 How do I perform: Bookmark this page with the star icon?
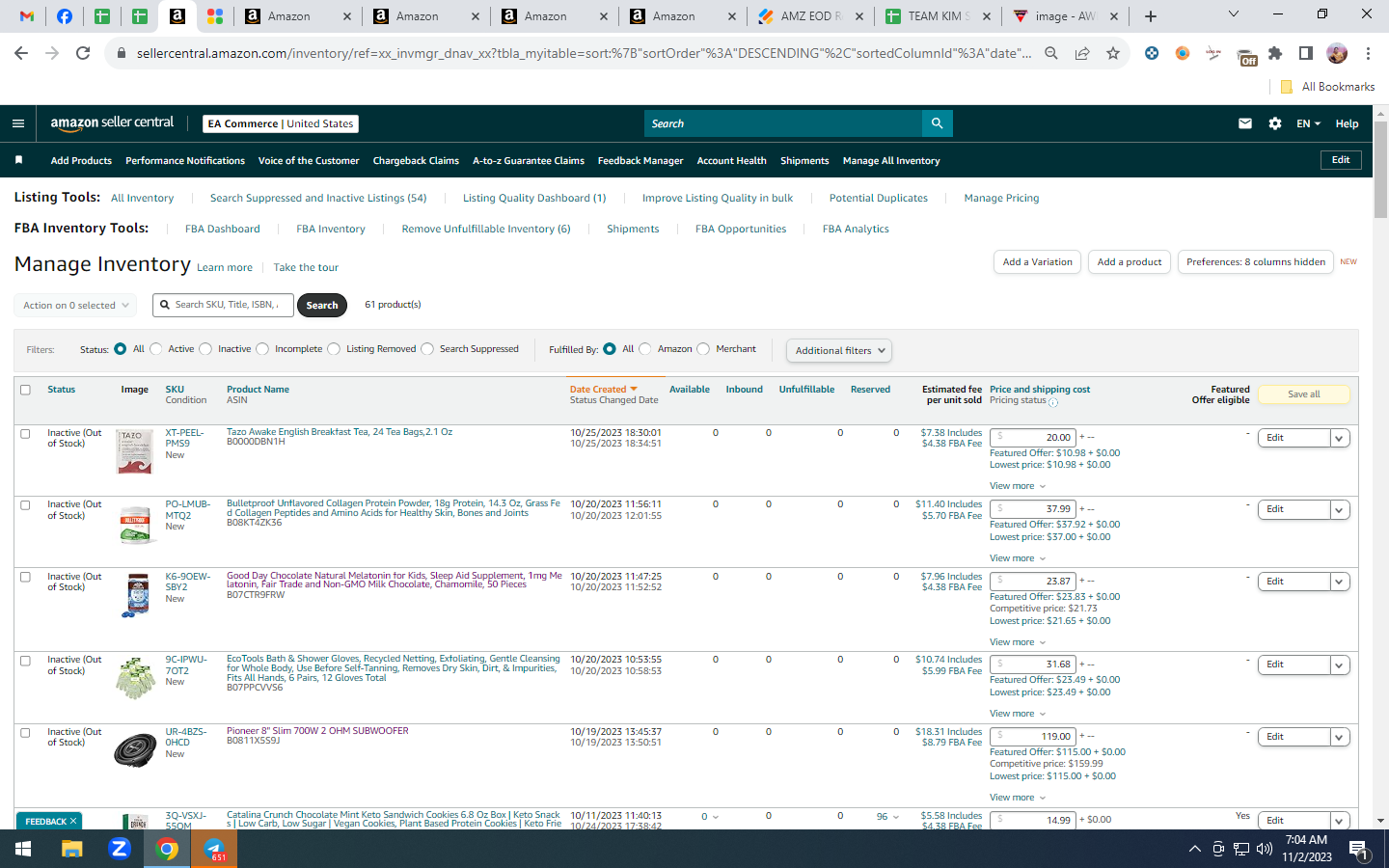click(1113, 53)
